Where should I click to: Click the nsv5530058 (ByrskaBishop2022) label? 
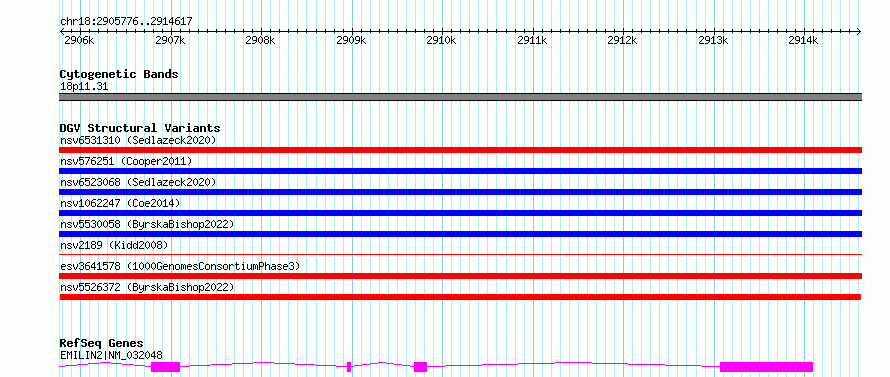point(147,224)
